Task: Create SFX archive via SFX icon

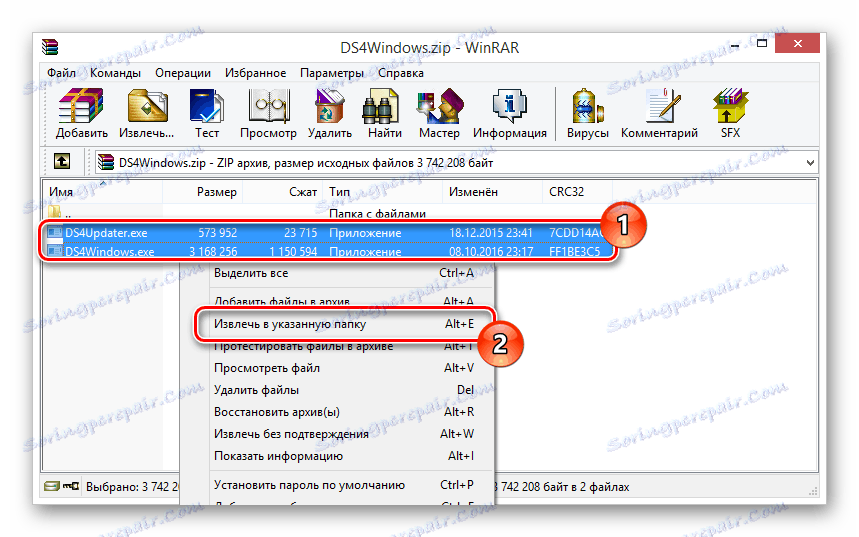Action: [730, 113]
